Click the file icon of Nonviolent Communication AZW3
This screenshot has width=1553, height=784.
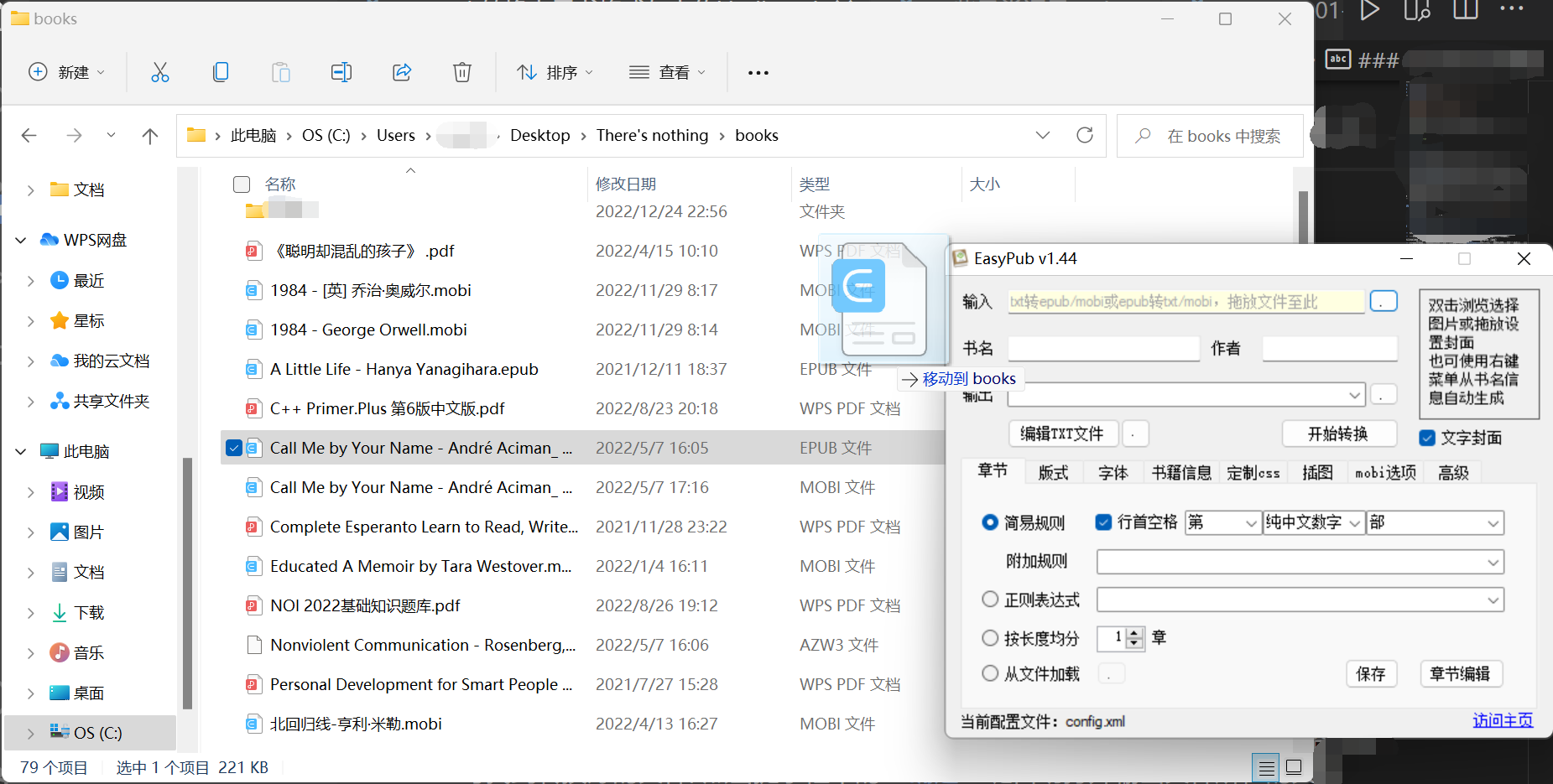(x=253, y=645)
